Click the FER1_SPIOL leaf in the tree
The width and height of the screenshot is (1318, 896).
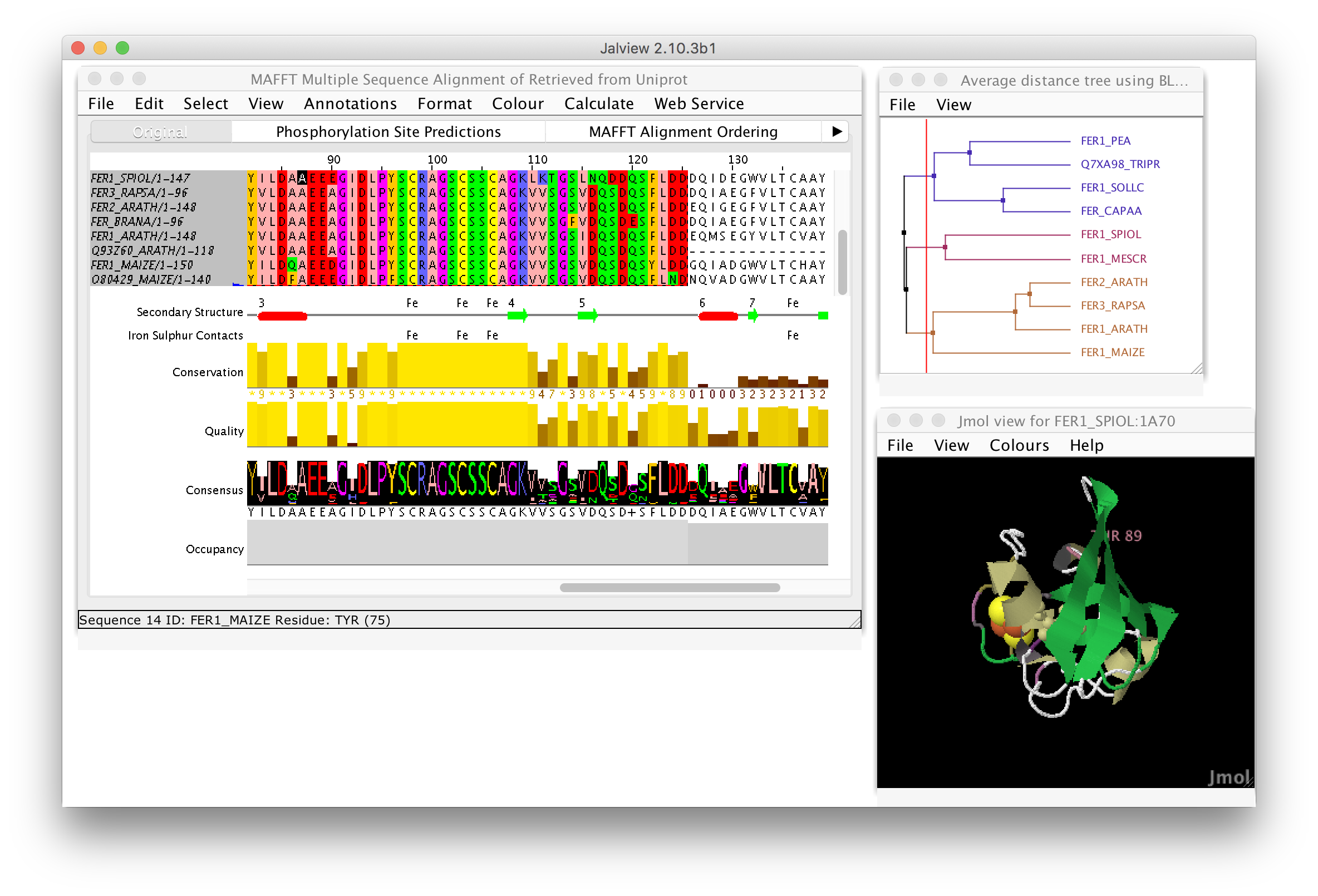point(1110,234)
